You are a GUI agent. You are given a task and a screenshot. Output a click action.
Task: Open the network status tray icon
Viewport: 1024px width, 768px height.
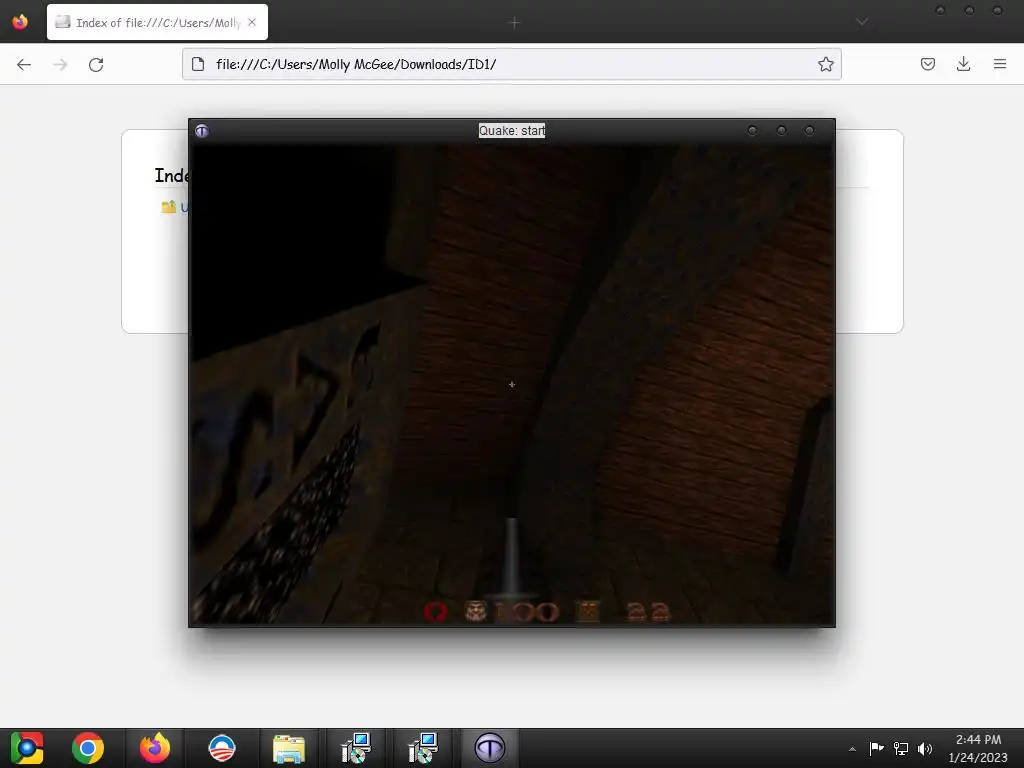coord(901,748)
